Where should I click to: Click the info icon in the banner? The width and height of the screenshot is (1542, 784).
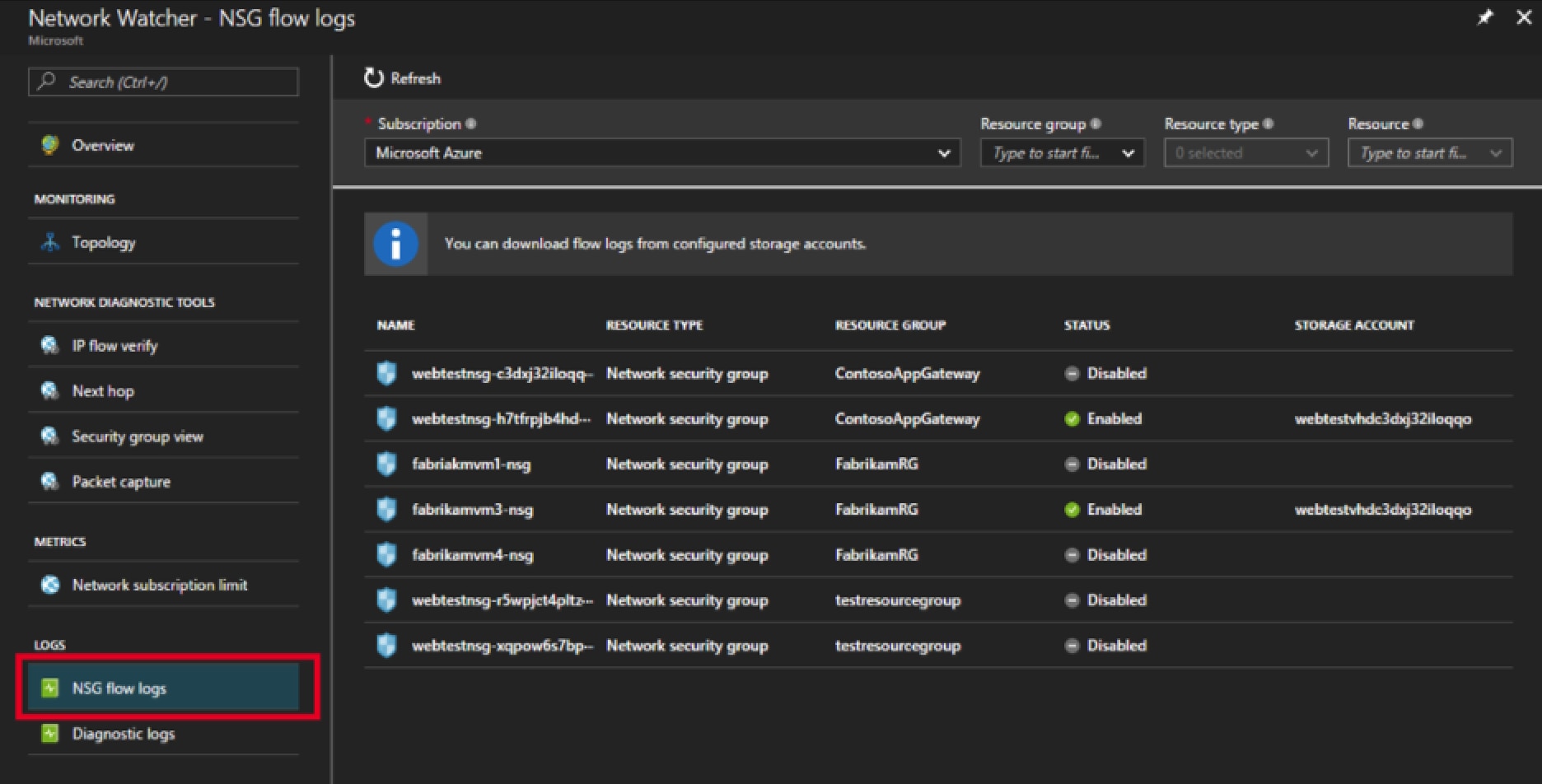click(396, 245)
